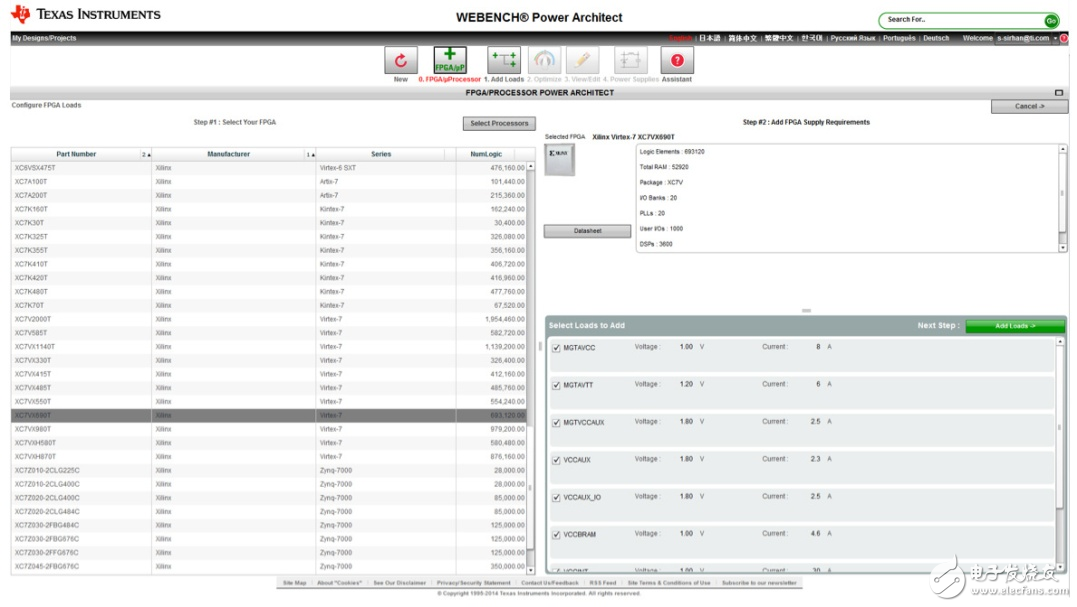The height and width of the screenshot is (607, 1077).
Task: Switch language to 日本語
Action: tap(710, 38)
